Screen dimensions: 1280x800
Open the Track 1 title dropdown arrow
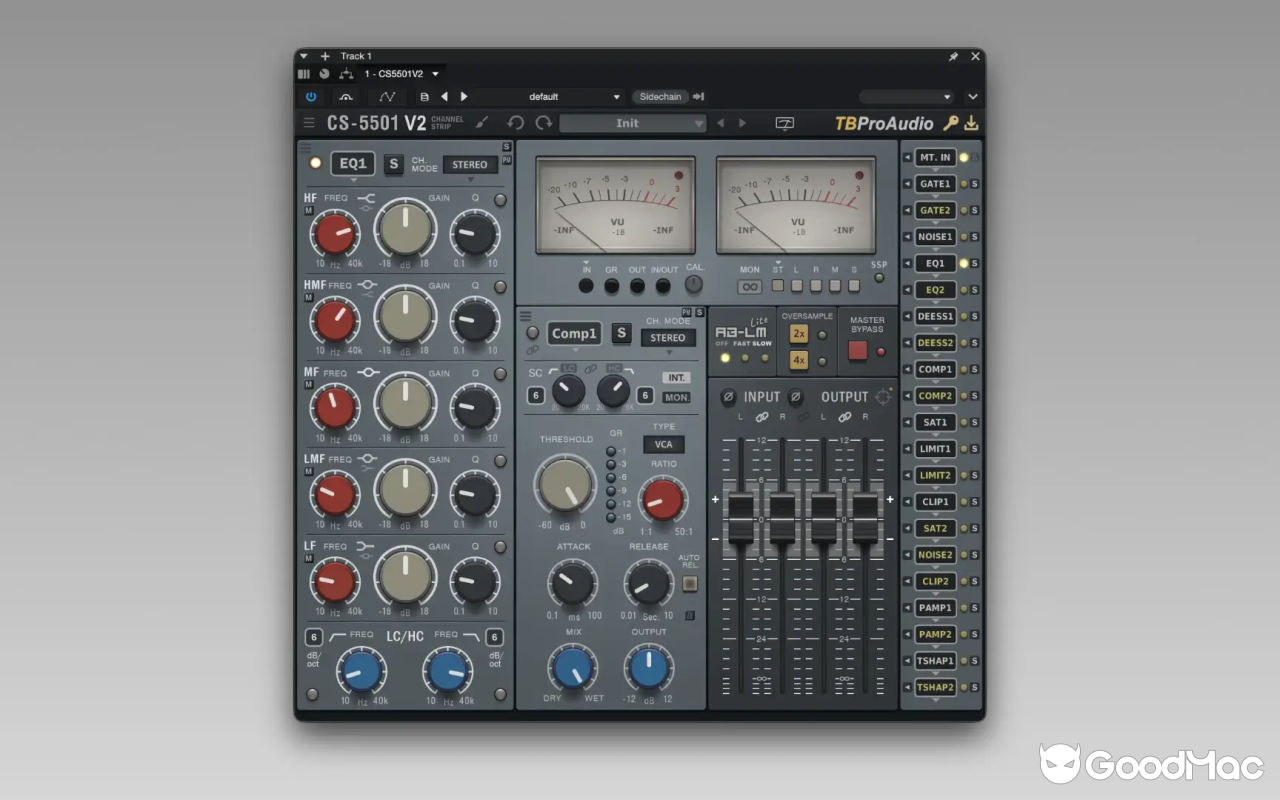tap(304, 56)
